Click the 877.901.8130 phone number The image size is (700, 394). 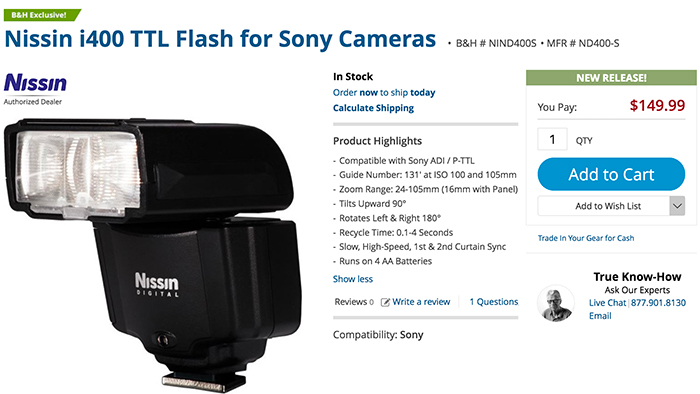(x=658, y=303)
